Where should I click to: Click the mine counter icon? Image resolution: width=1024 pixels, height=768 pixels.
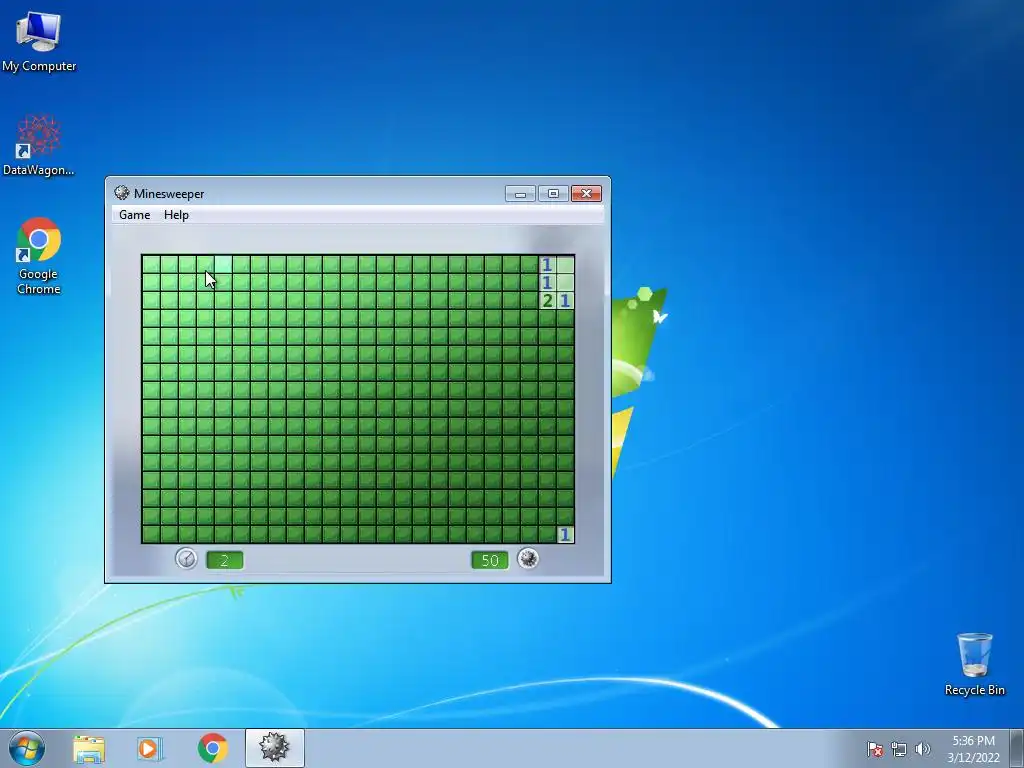pyautogui.click(x=528, y=559)
